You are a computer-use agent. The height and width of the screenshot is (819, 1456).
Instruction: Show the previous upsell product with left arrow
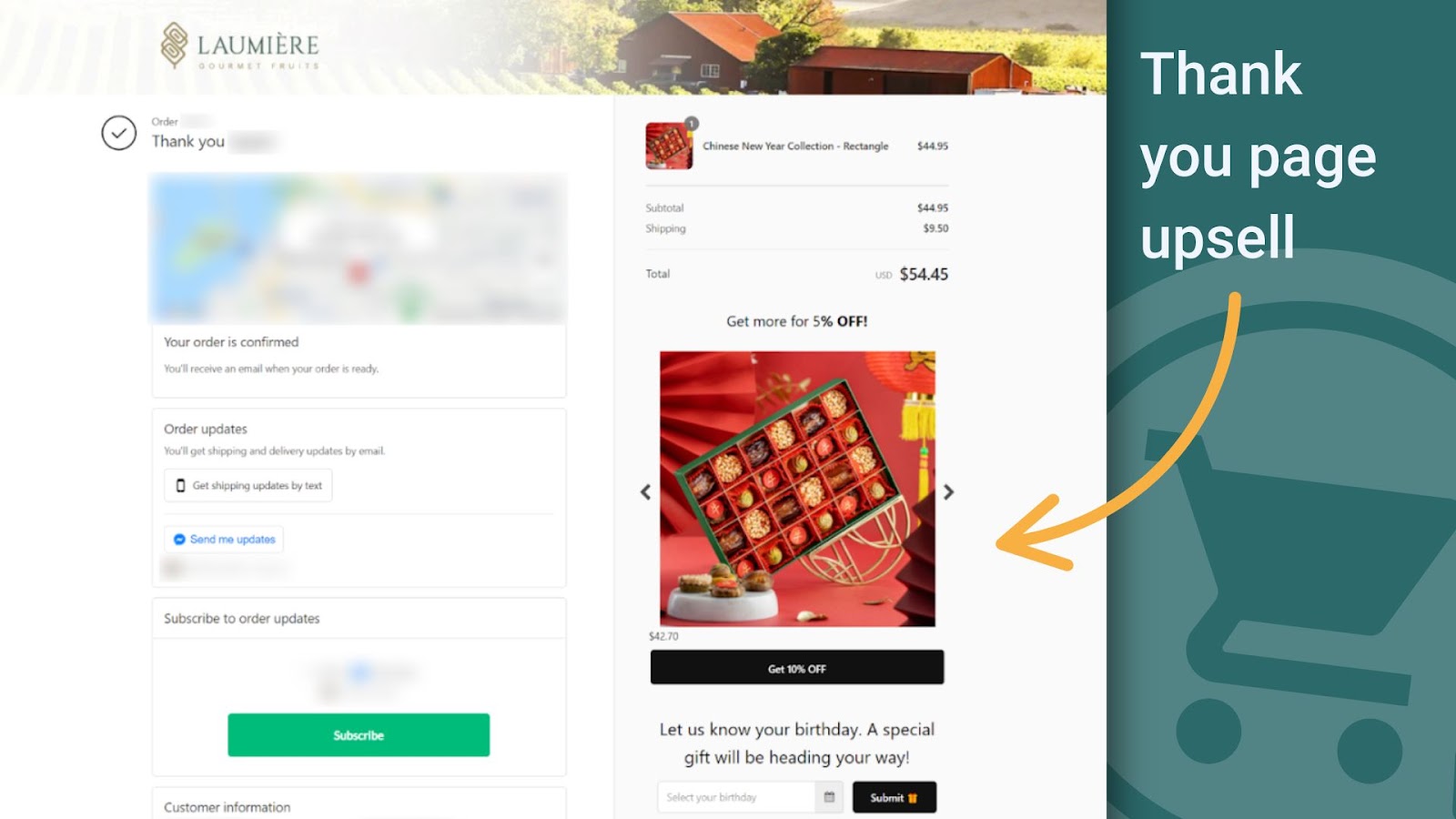(645, 492)
